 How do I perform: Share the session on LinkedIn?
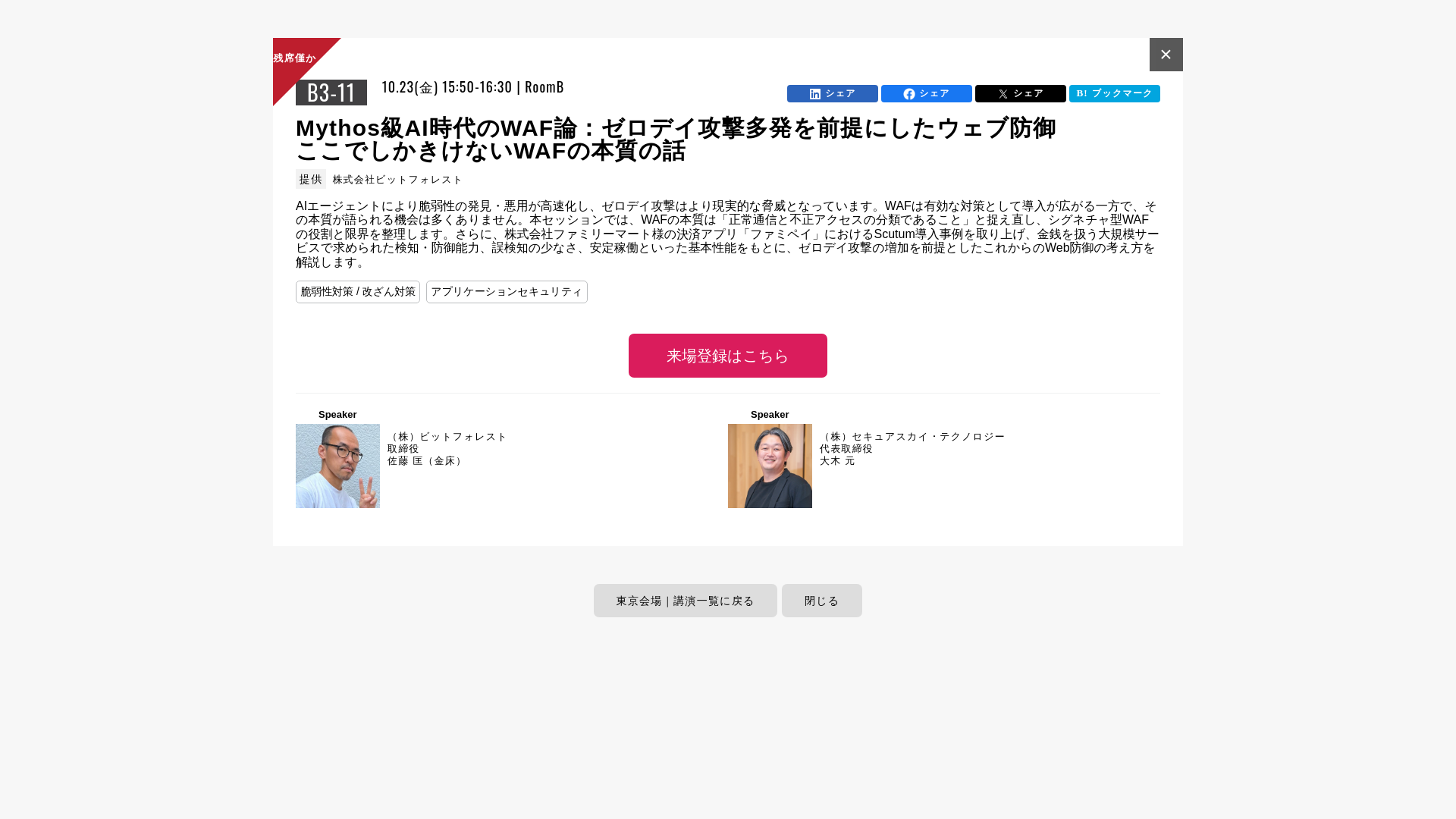832,93
